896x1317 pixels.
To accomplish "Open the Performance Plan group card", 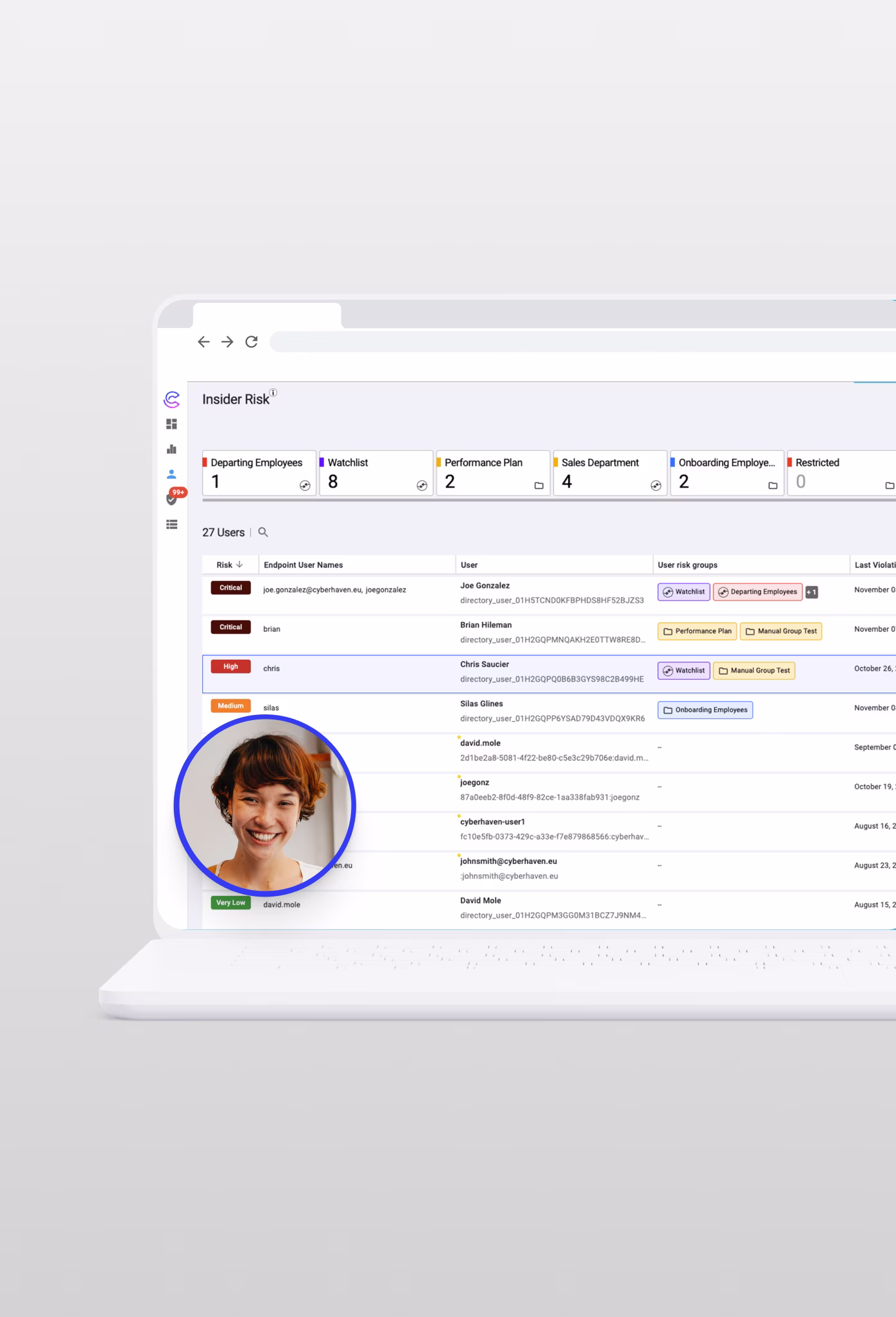I will click(493, 473).
